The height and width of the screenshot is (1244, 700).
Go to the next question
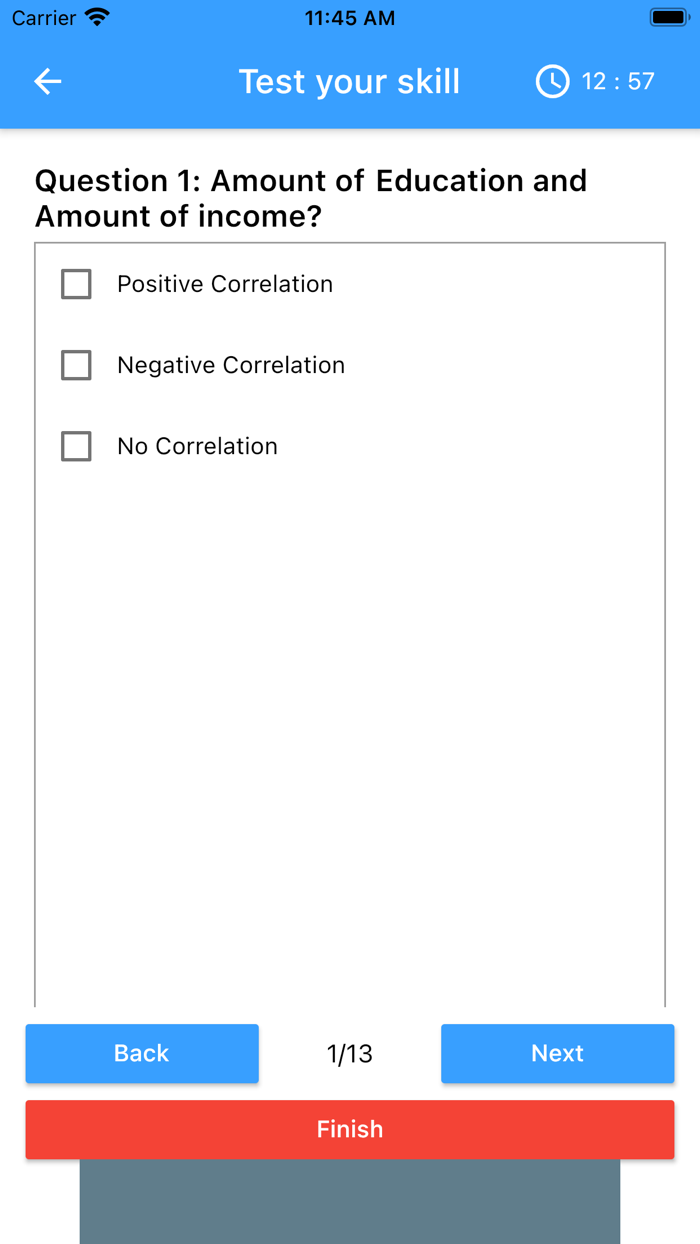[x=557, y=1053]
